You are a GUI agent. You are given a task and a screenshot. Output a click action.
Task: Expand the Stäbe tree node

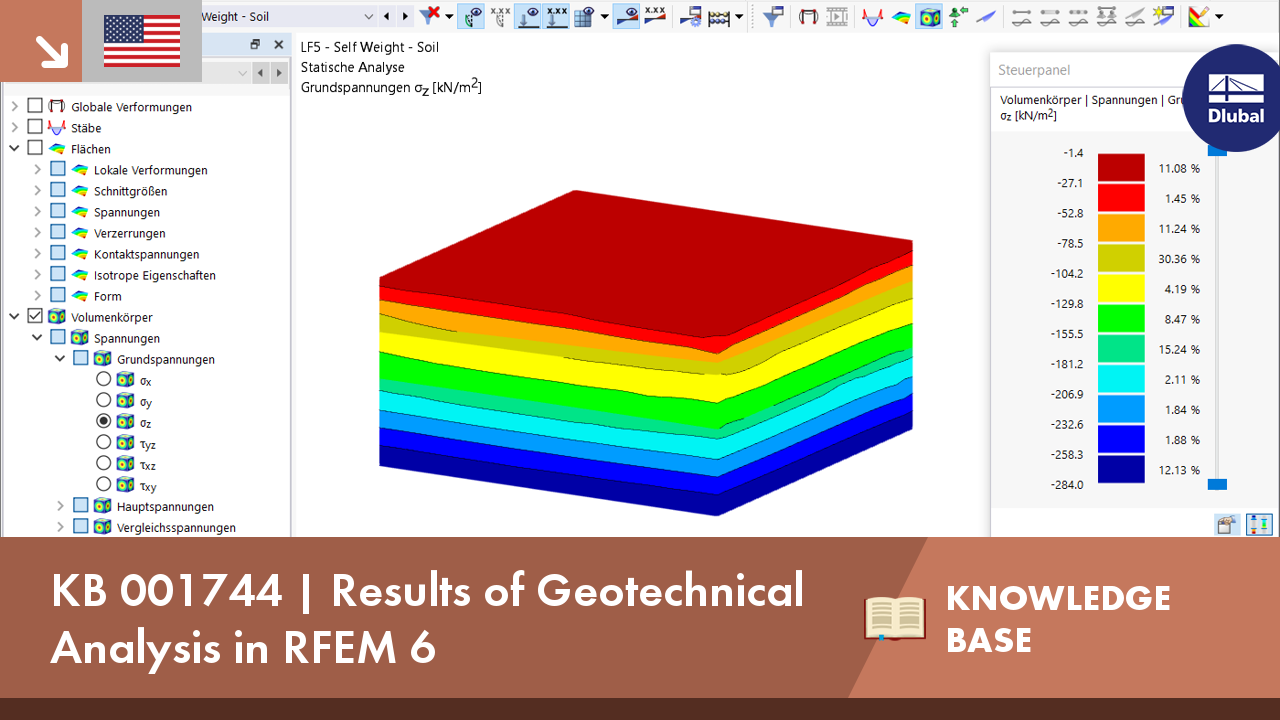(x=15, y=127)
